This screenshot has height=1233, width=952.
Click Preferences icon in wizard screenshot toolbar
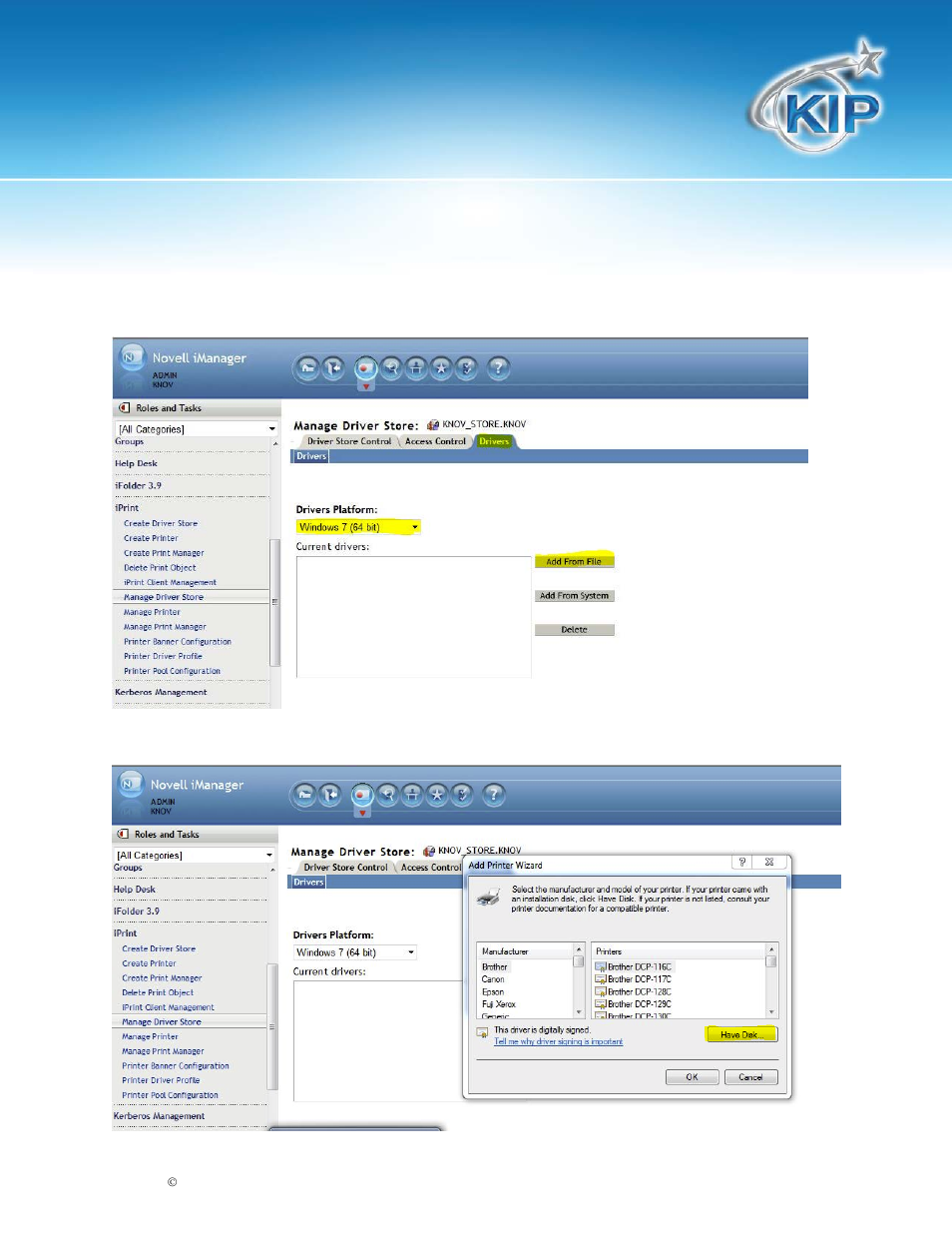click(462, 795)
